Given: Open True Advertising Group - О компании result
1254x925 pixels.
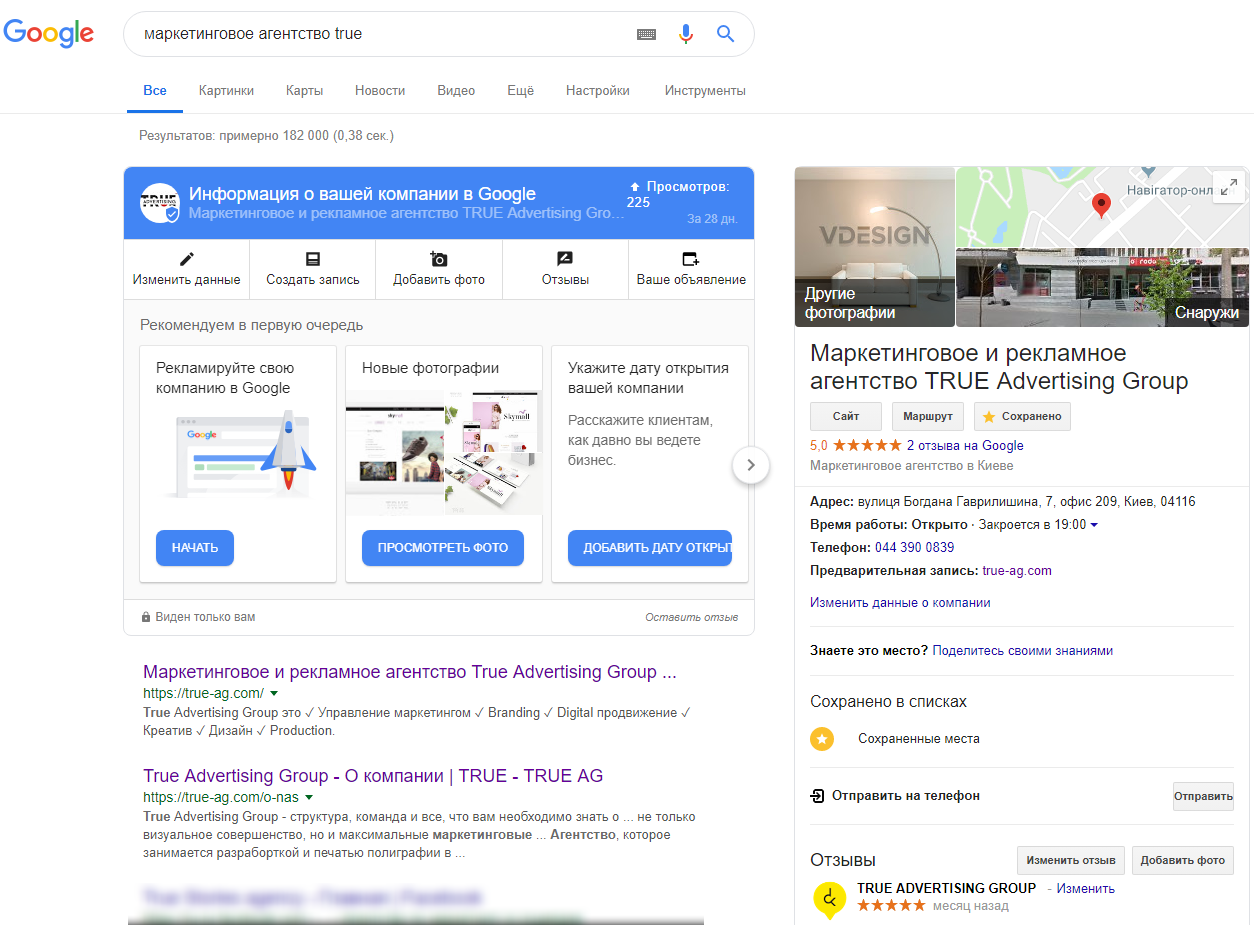Looking at the screenshot, I should point(373,776).
